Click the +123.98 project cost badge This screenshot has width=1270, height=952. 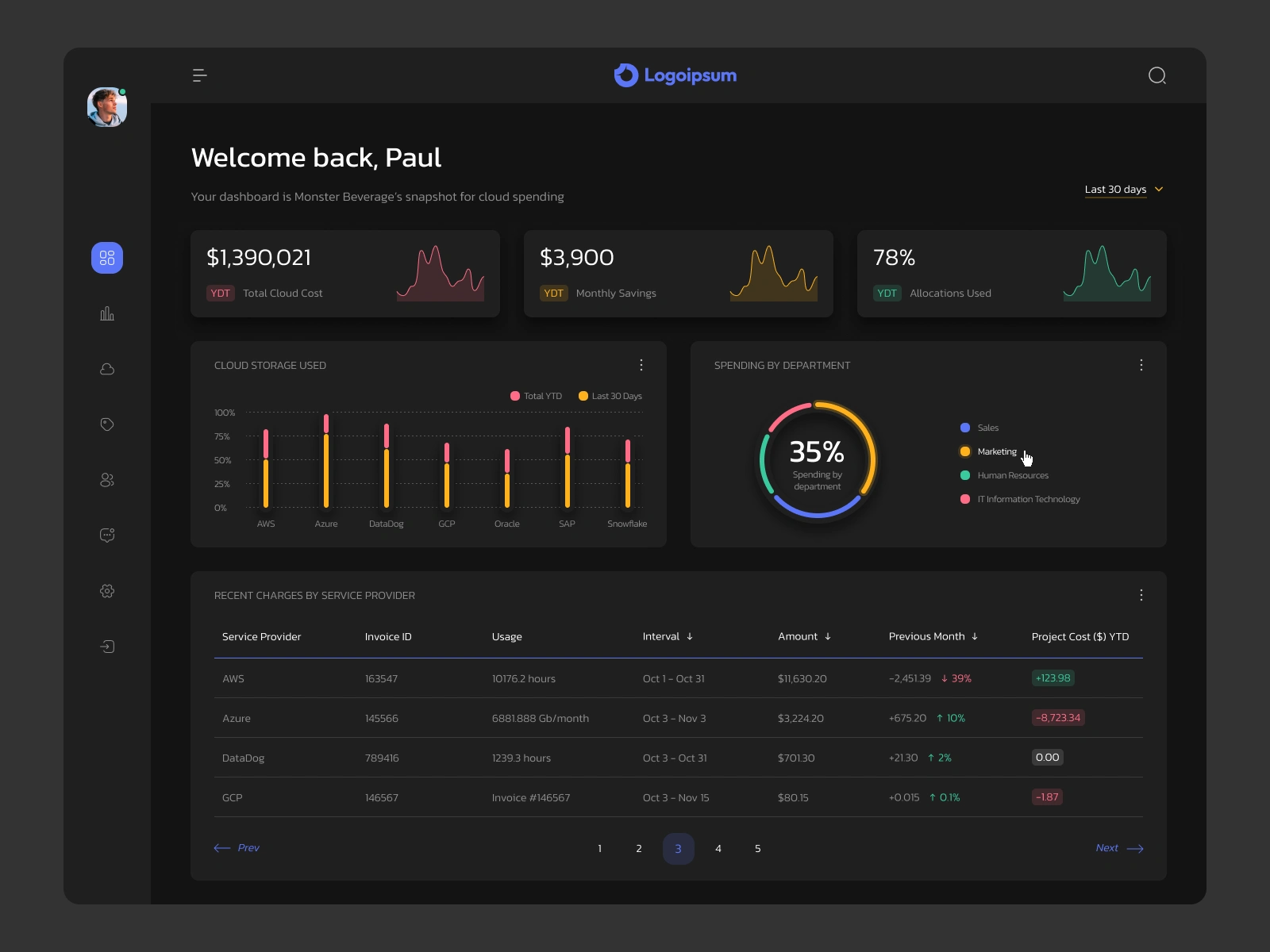pyautogui.click(x=1053, y=678)
